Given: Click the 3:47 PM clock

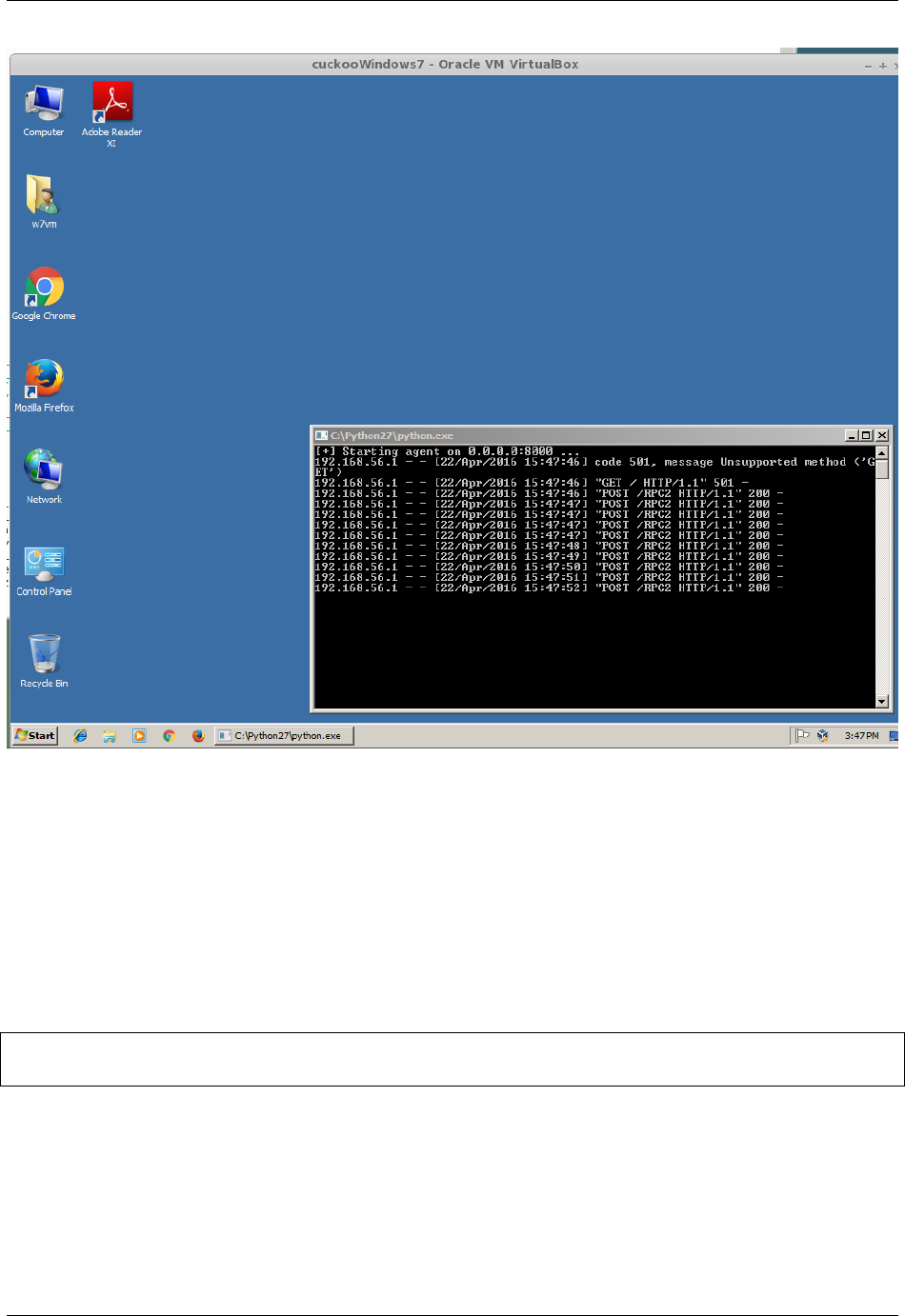Looking at the screenshot, I should click(x=861, y=735).
